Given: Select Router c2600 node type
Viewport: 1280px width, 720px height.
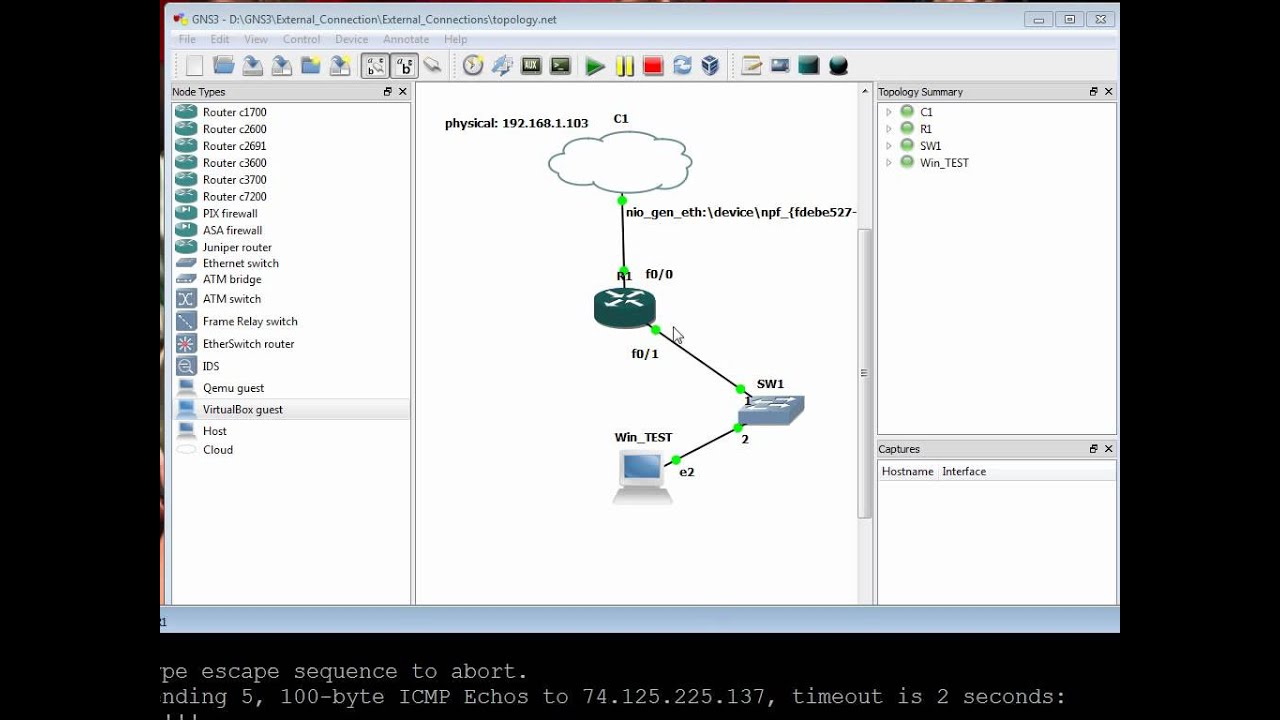Looking at the screenshot, I should 291,129.
